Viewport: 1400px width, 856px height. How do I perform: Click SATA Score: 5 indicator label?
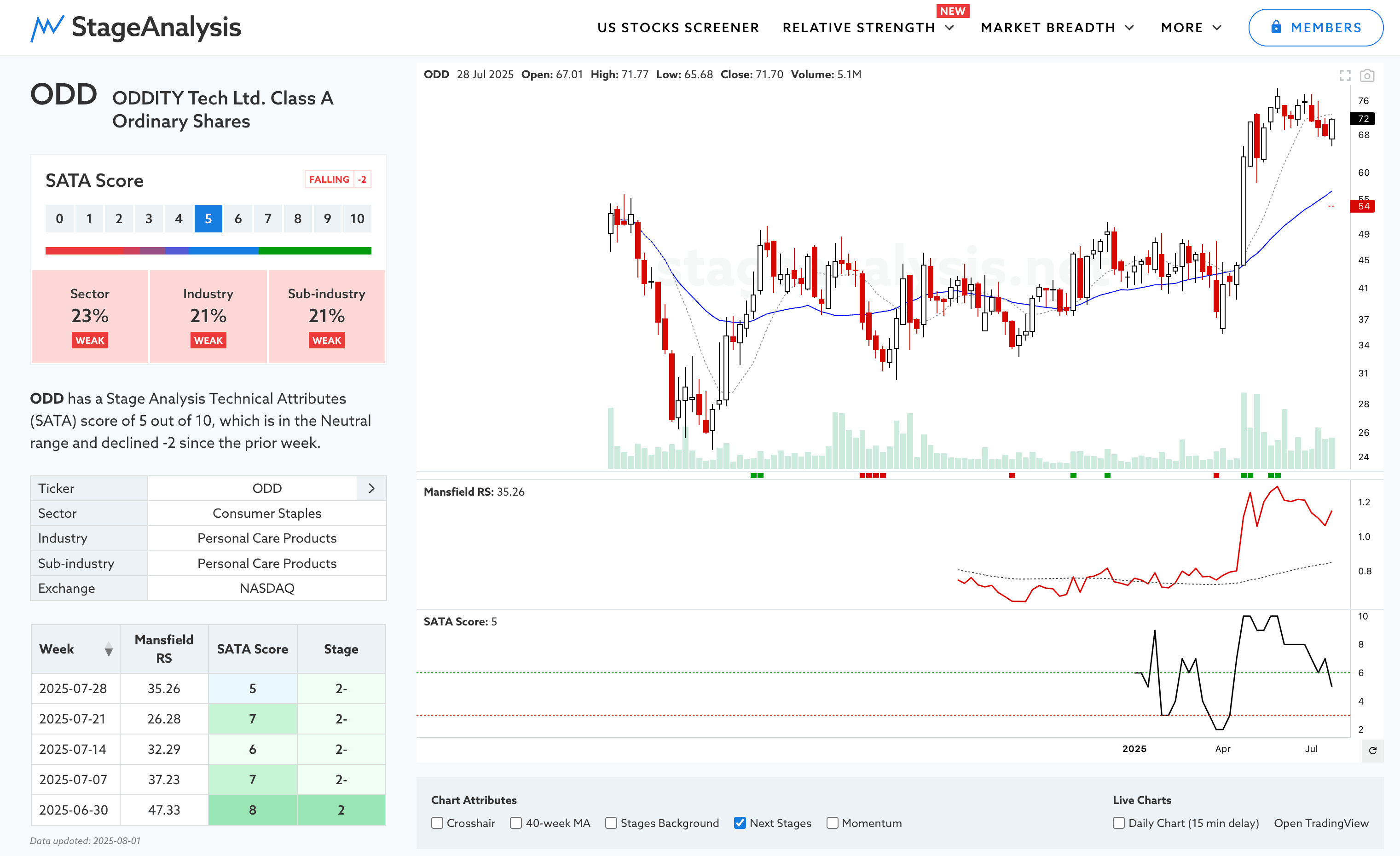460,621
